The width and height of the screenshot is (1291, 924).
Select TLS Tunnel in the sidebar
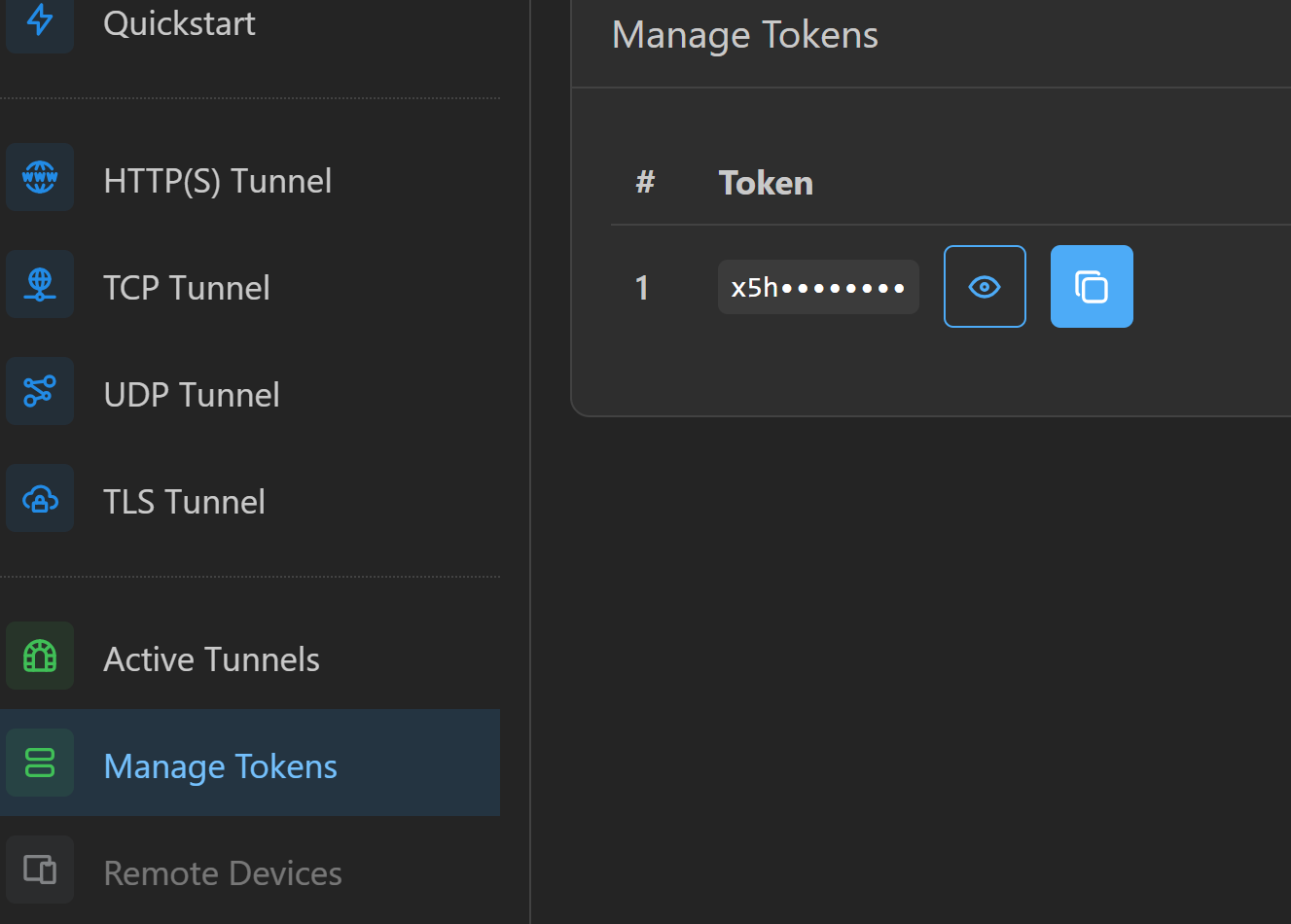point(184,502)
